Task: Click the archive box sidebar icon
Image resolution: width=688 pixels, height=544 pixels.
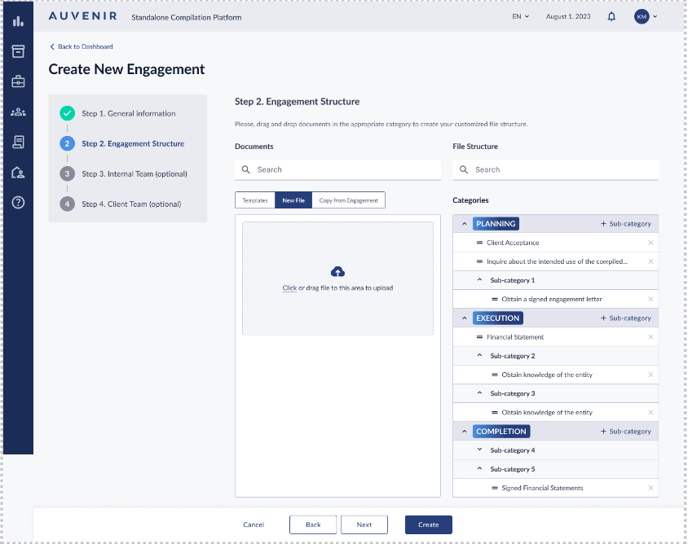Action: pyautogui.click(x=18, y=51)
